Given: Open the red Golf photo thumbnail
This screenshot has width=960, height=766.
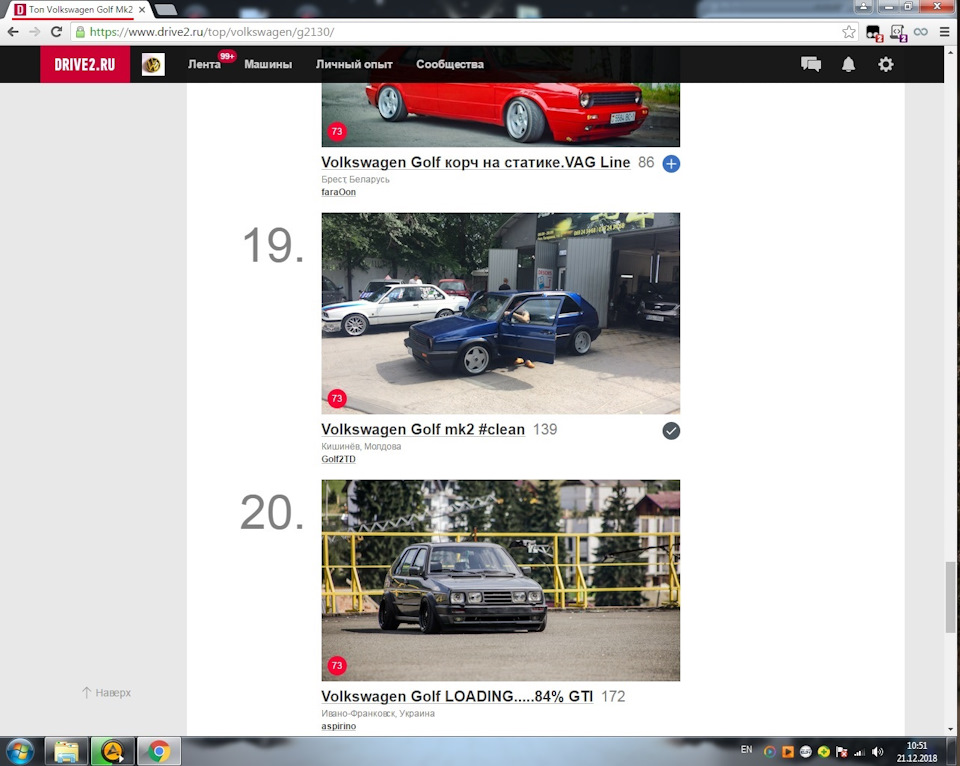Looking at the screenshot, I should 500,115.
